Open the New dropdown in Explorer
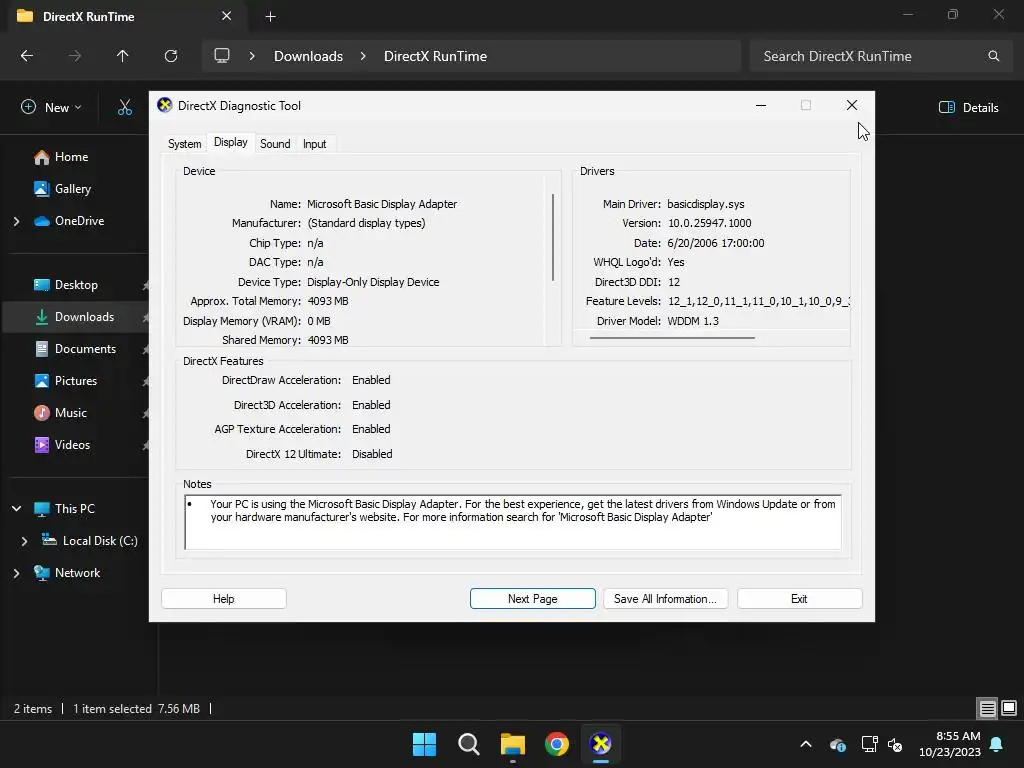 [52, 107]
